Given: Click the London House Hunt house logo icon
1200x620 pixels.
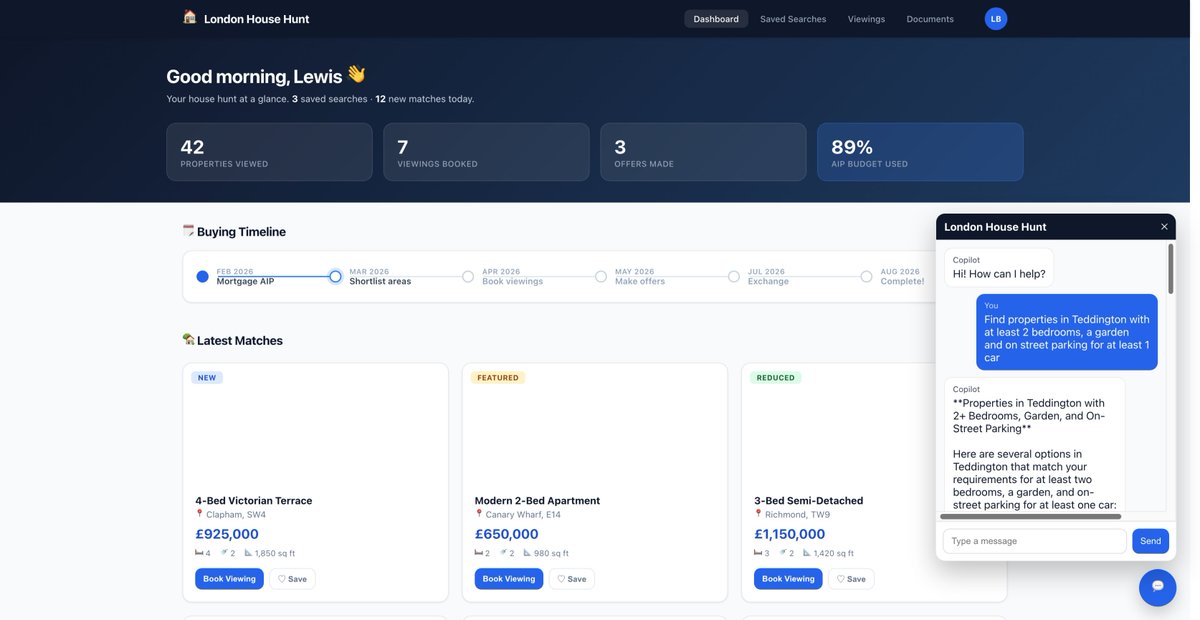Looking at the screenshot, I should (x=190, y=17).
